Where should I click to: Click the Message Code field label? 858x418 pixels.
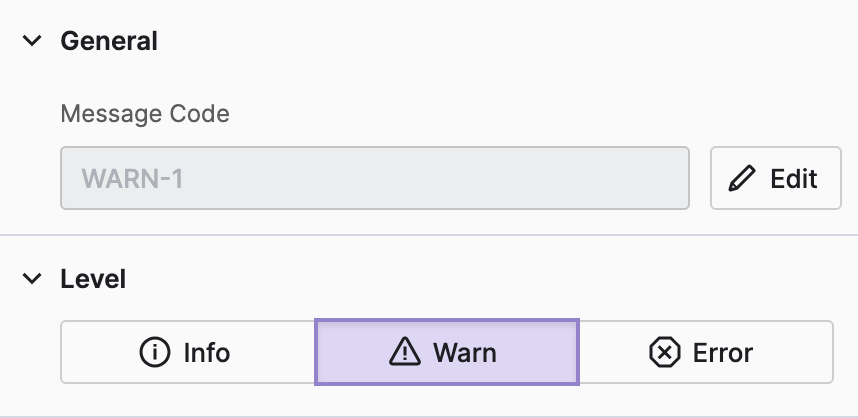click(145, 114)
